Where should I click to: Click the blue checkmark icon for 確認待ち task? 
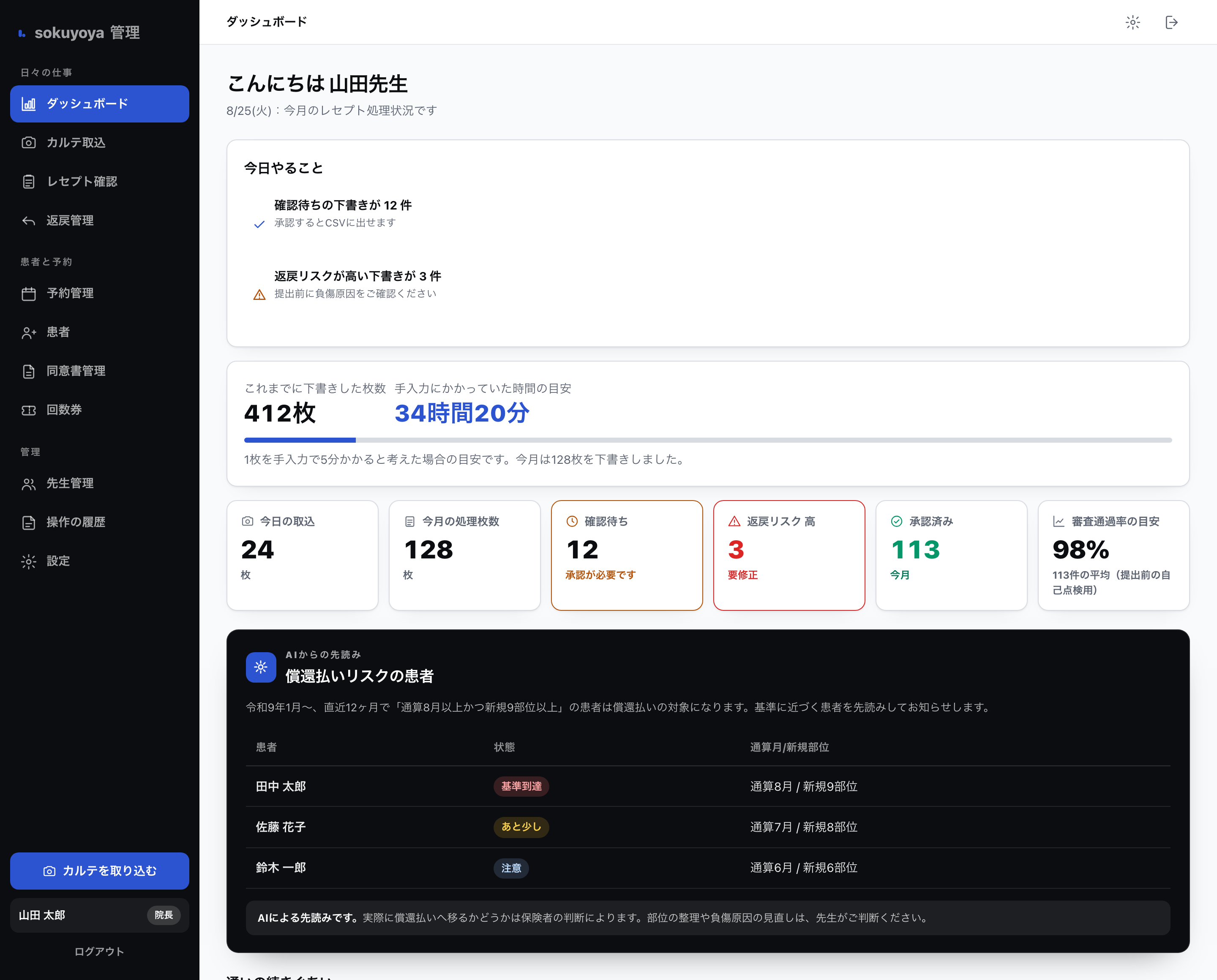pos(259,224)
